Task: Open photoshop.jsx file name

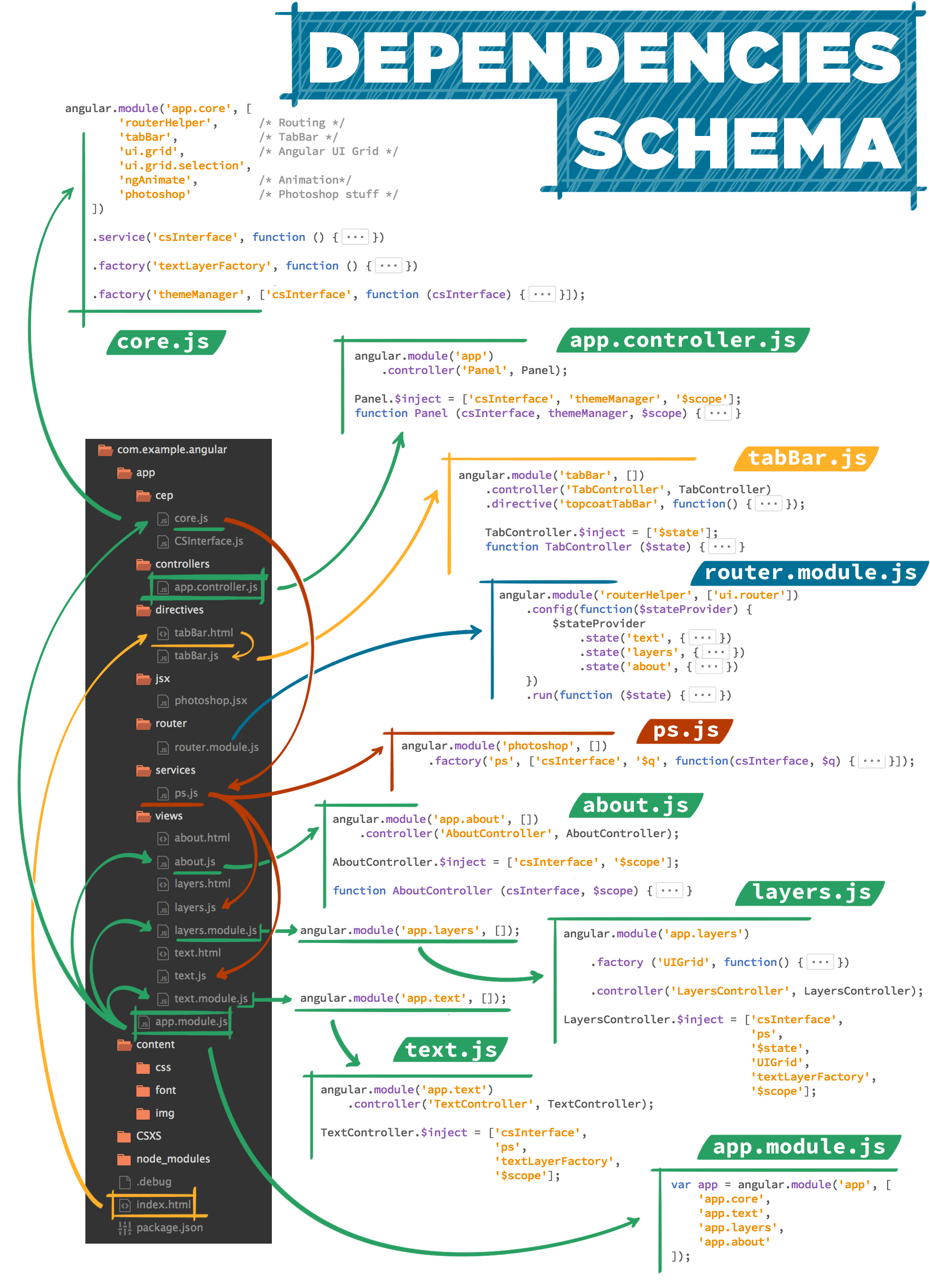Action: click(x=211, y=701)
